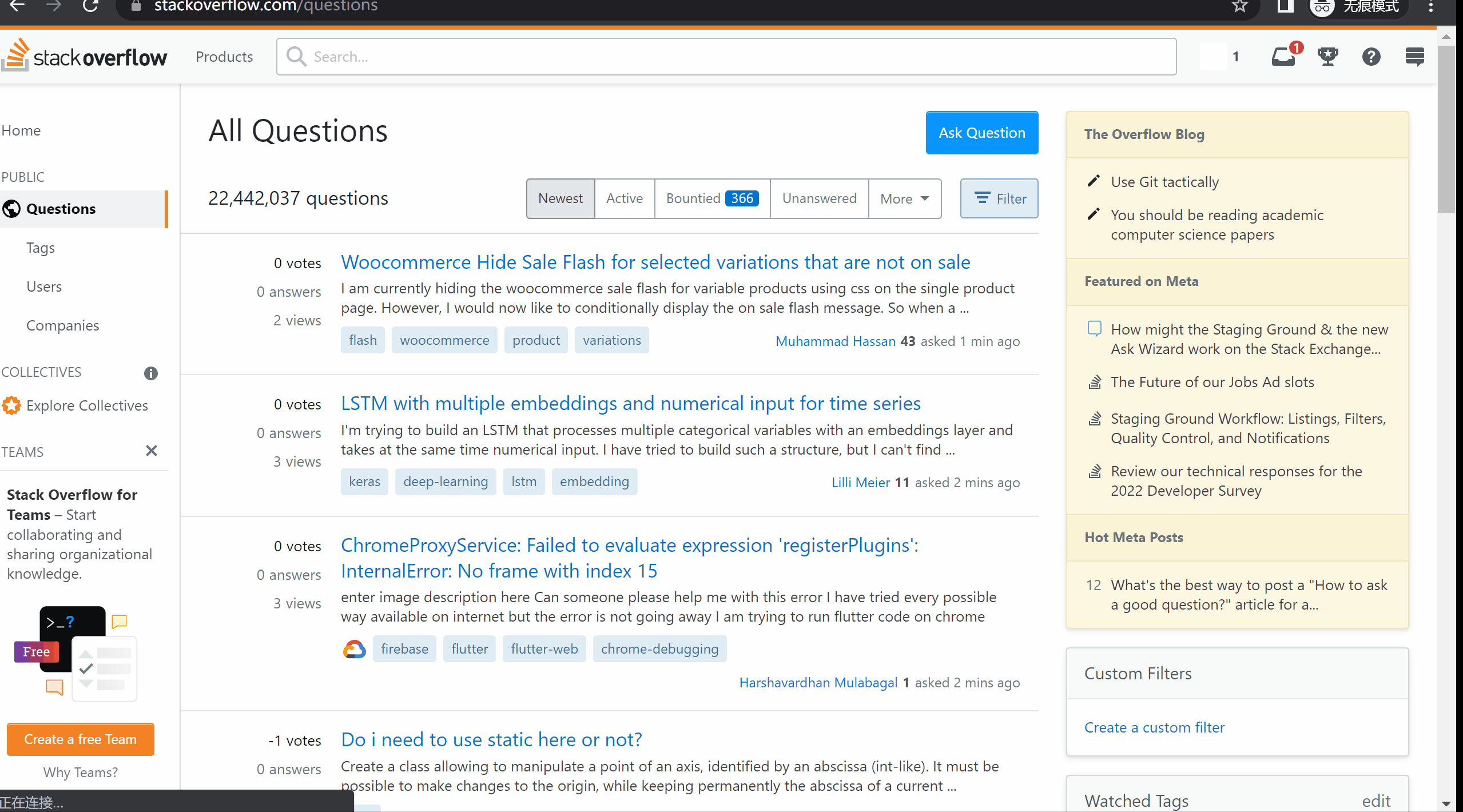Image resolution: width=1463 pixels, height=812 pixels.
Task: Bookmark page with the star icon
Action: pyautogui.click(x=1239, y=6)
